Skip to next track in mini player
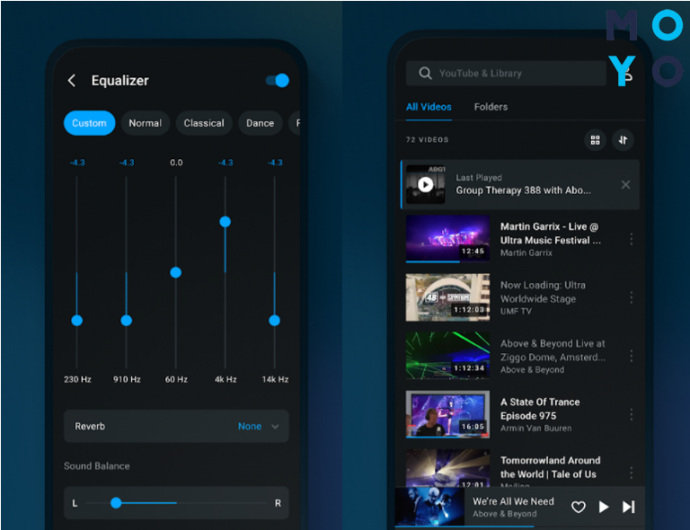The width and height of the screenshot is (690, 530). coord(629,507)
